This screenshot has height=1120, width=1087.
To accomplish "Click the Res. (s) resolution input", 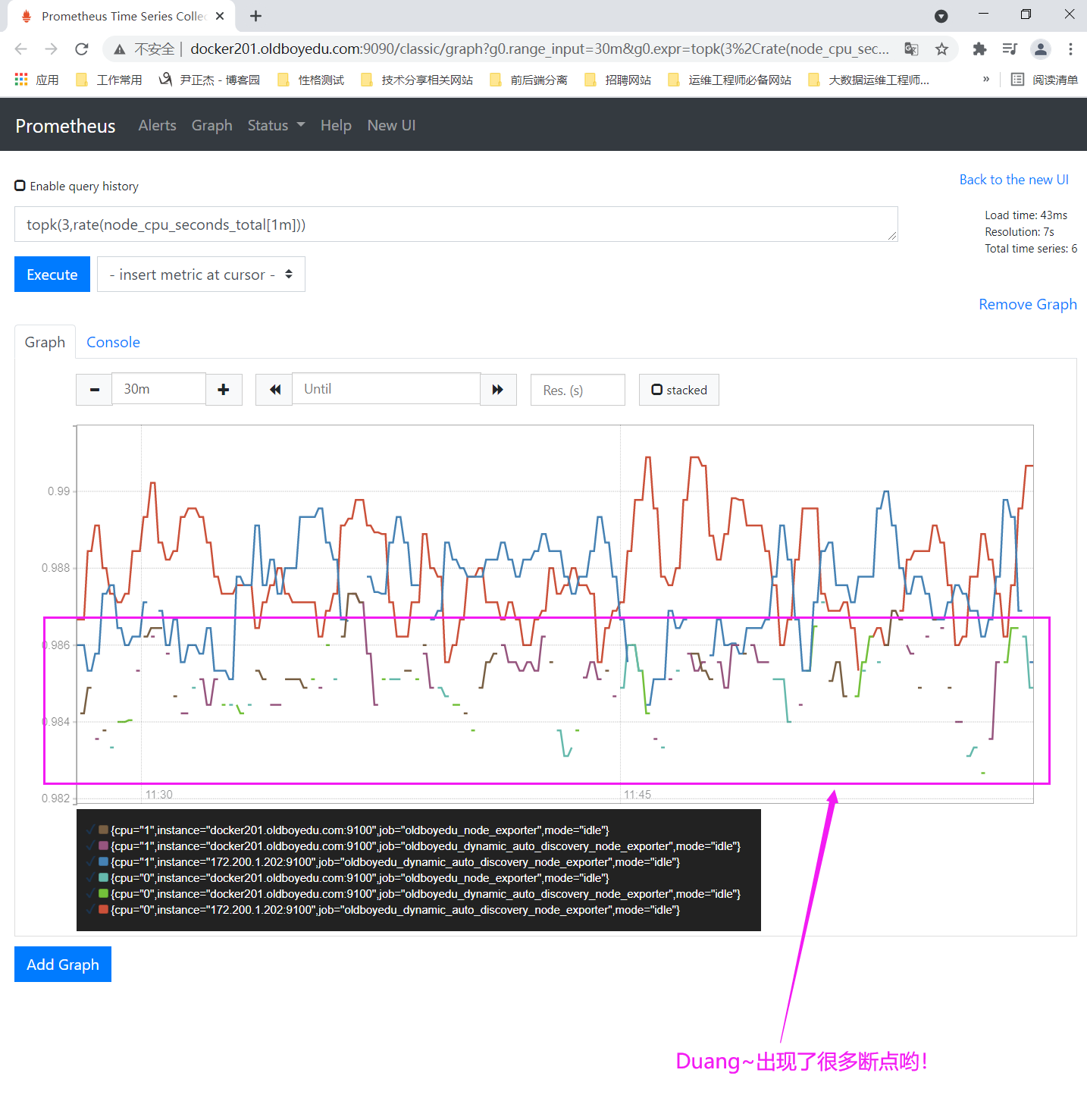I will (578, 390).
